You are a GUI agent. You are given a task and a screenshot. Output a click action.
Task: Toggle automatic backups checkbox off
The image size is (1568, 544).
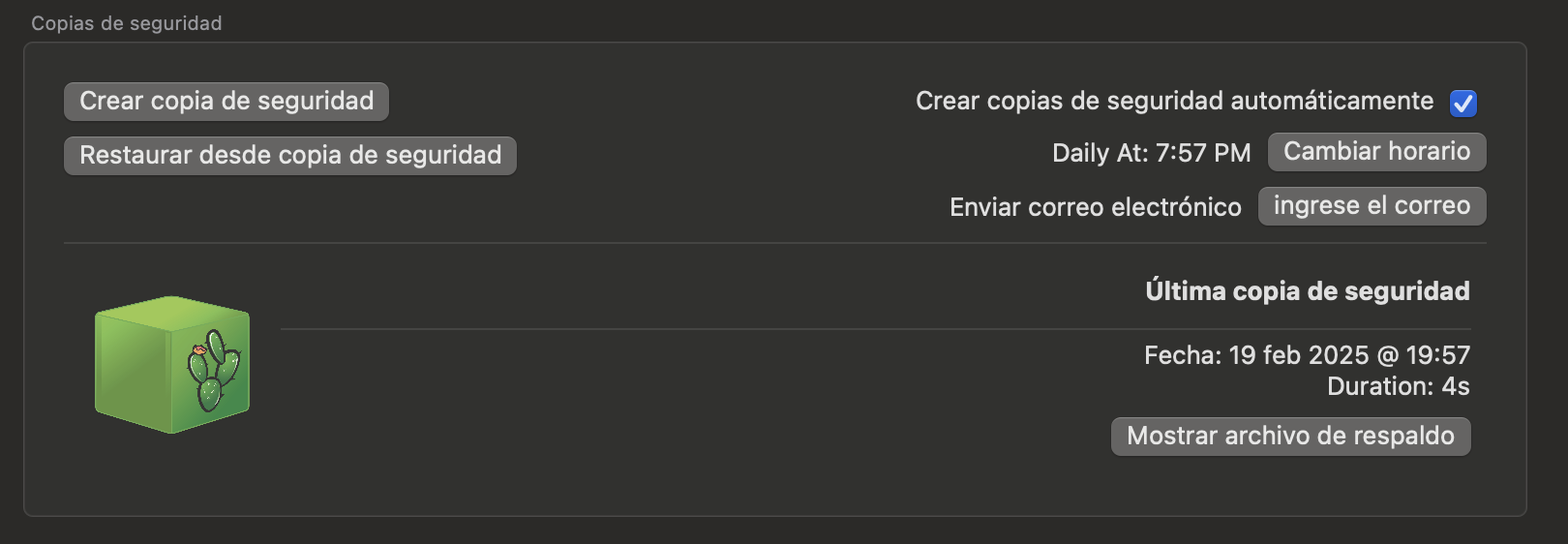[x=1463, y=103]
